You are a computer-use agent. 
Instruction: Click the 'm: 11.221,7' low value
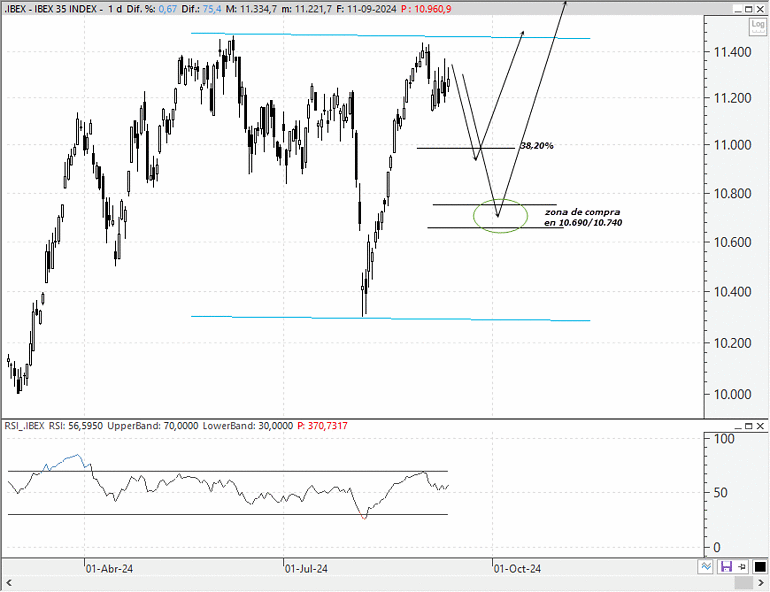(307, 9)
